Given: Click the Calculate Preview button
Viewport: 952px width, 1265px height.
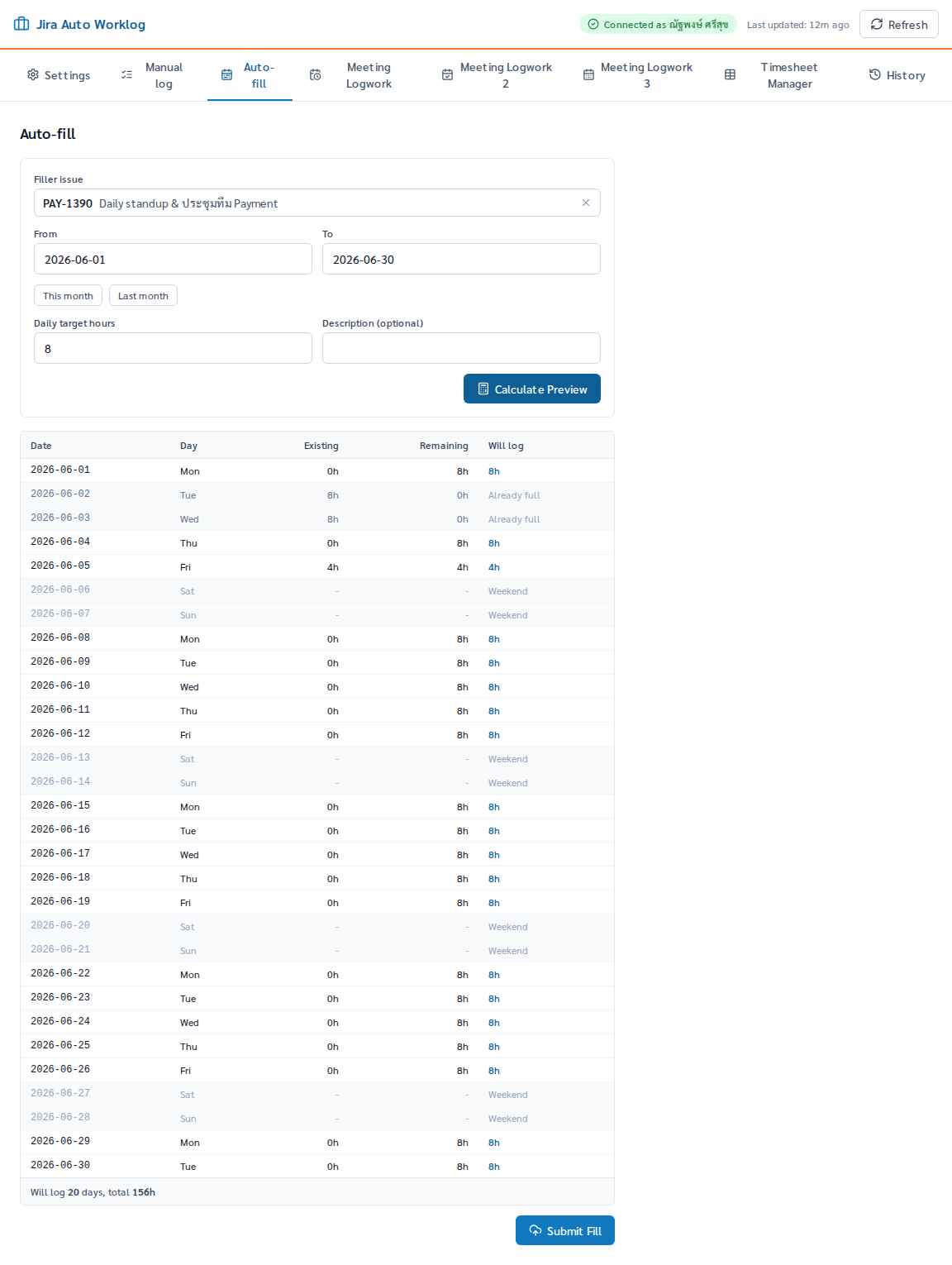Looking at the screenshot, I should click(532, 389).
